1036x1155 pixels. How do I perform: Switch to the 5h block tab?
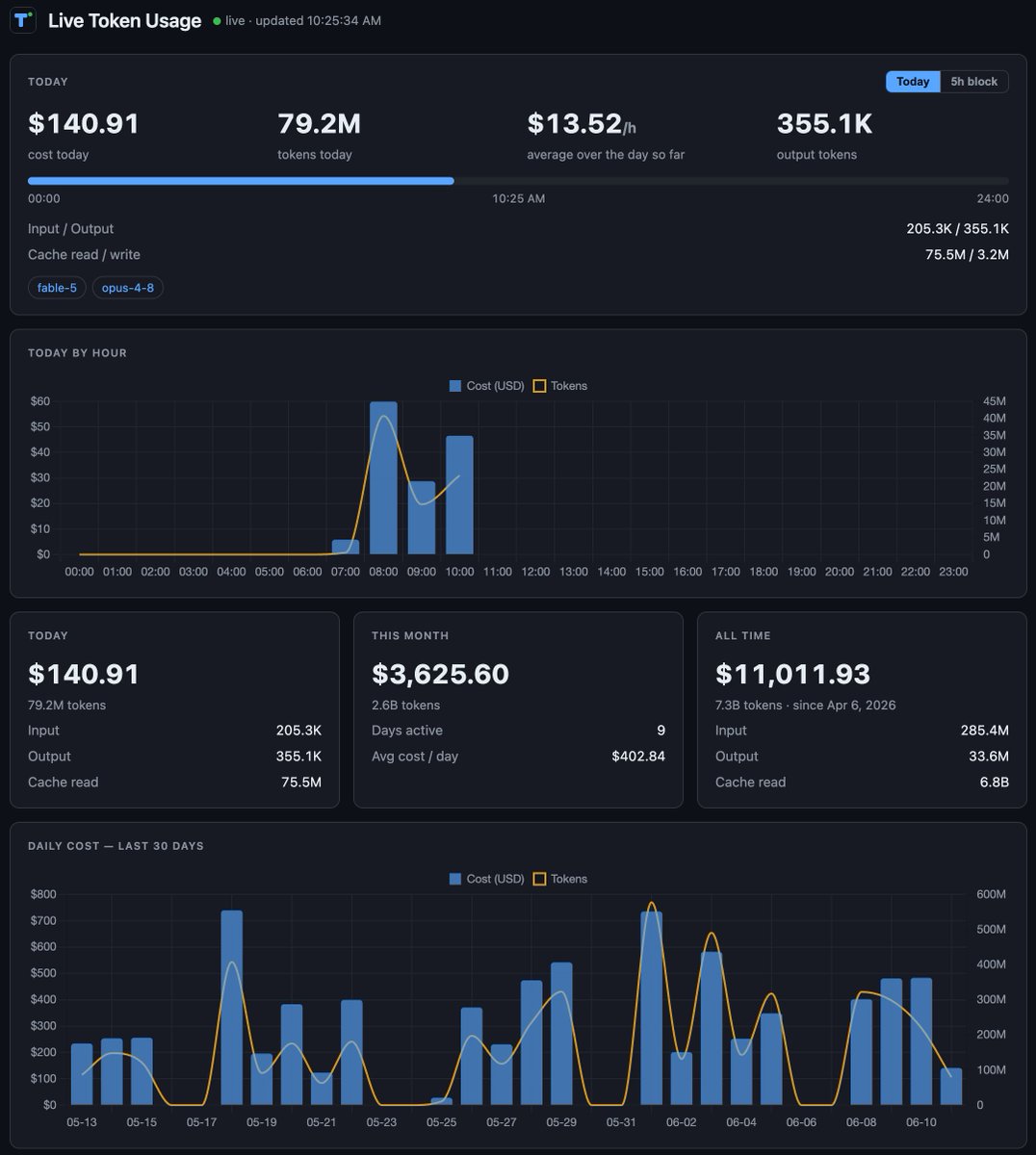tap(973, 82)
